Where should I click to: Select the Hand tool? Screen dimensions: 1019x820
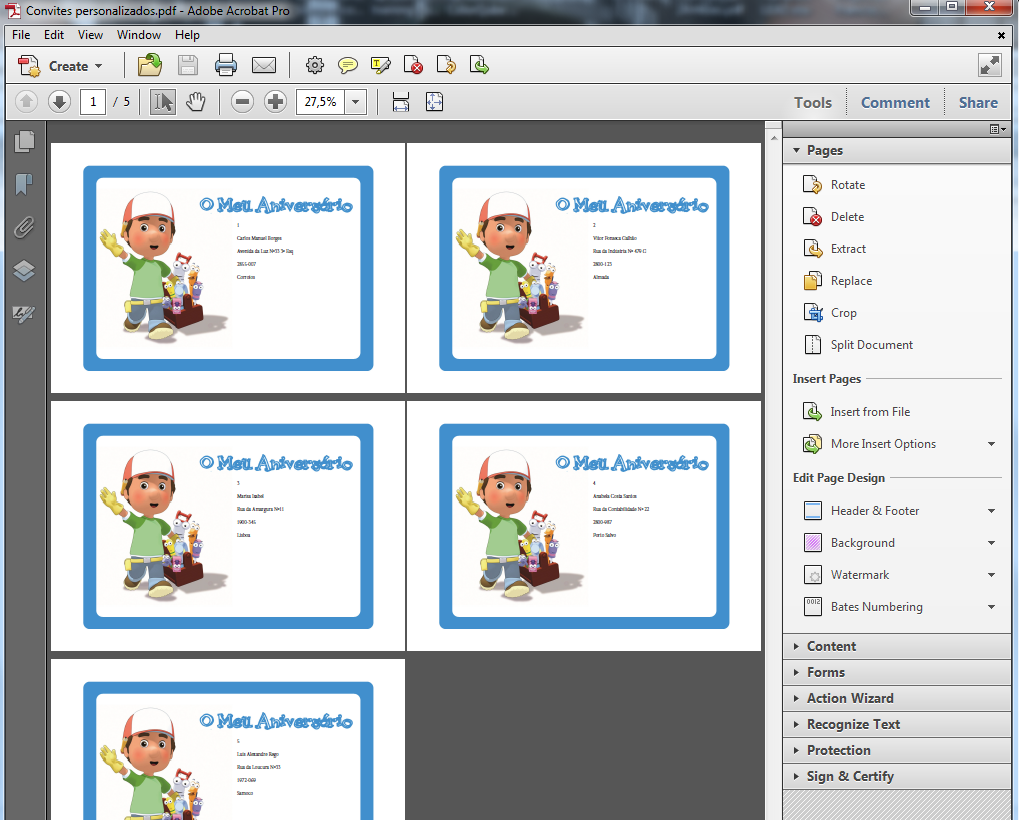(x=196, y=101)
